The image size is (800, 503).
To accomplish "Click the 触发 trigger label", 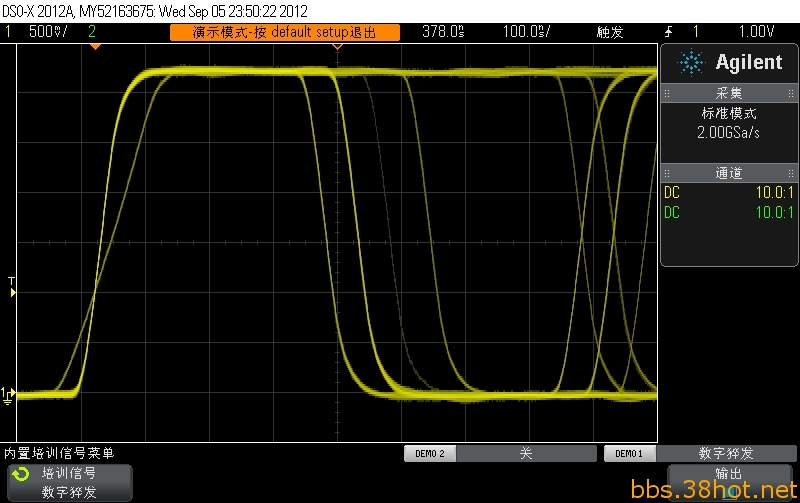I will [x=610, y=32].
